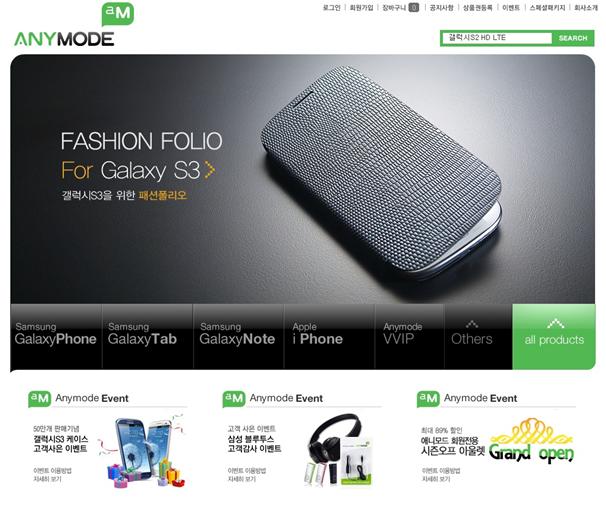The height and width of the screenshot is (509, 606).
Task: Expand the Others category menu
Action: pos(472,334)
